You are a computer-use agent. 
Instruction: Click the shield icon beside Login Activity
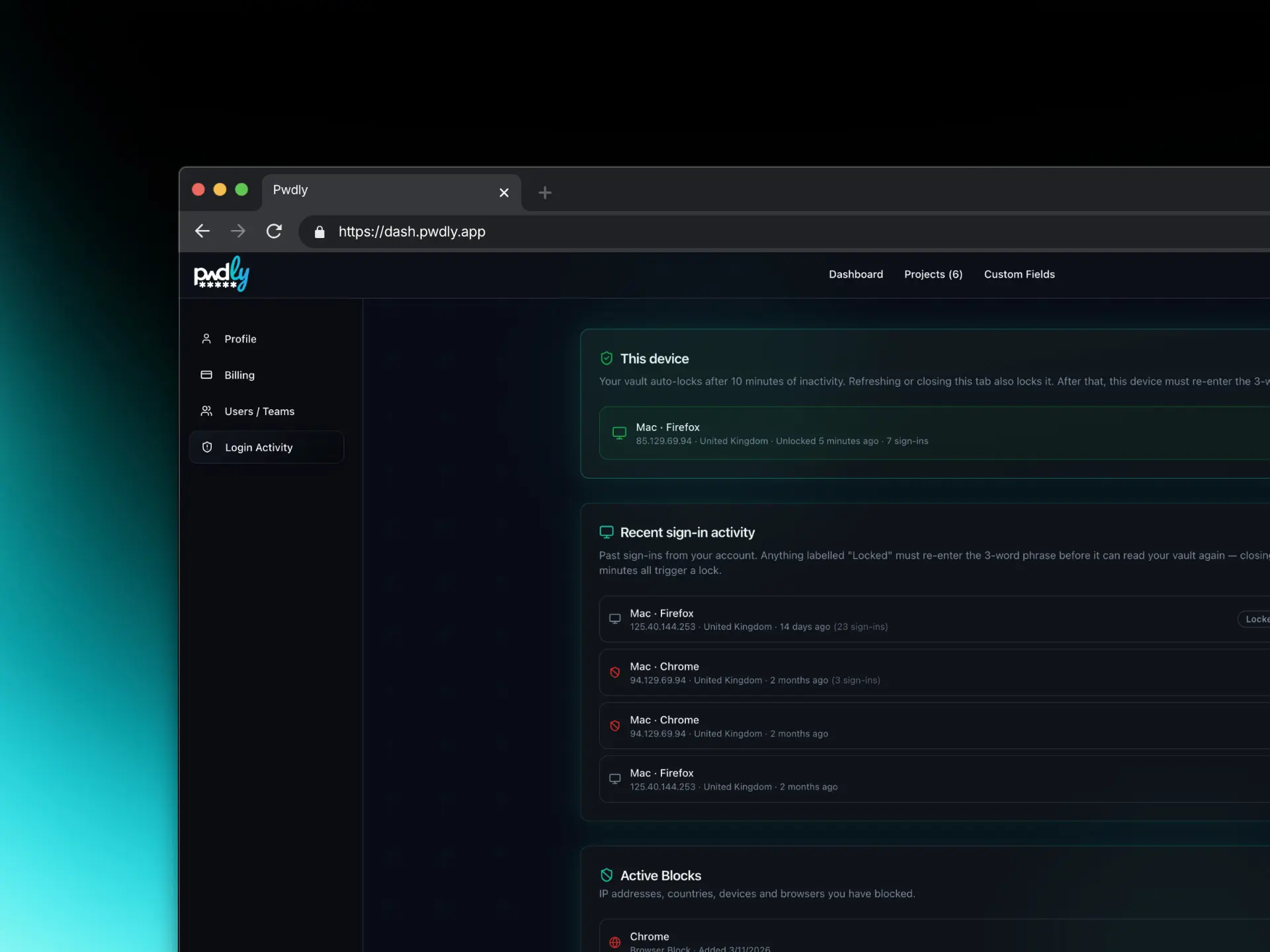tap(207, 447)
